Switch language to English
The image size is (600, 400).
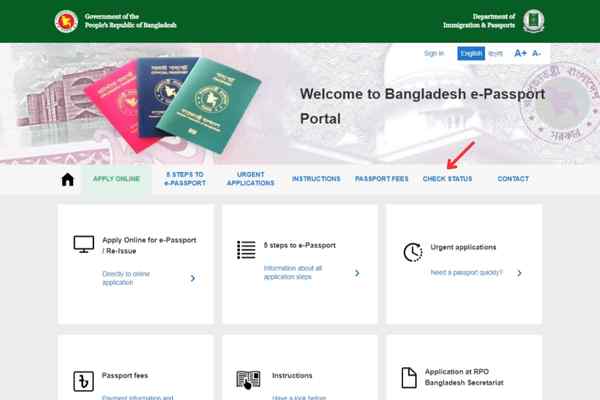471,54
